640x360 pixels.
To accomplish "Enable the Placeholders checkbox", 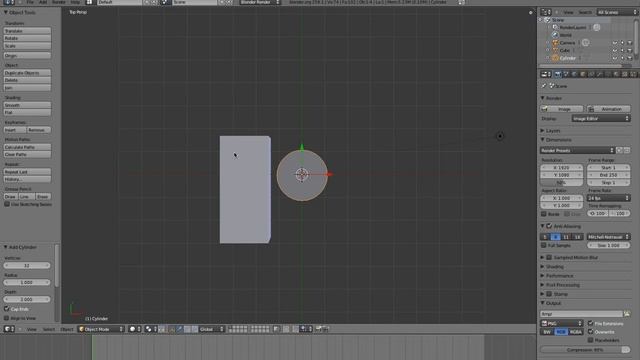I will point(591,340).
